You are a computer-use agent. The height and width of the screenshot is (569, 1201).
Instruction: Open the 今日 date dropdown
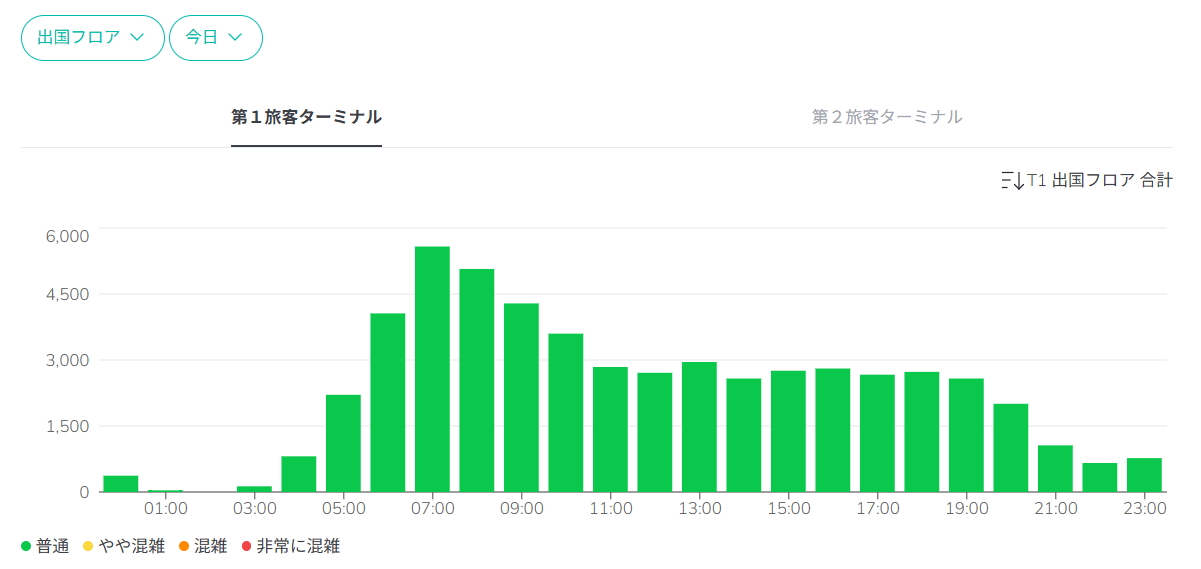tap(215, 38)
